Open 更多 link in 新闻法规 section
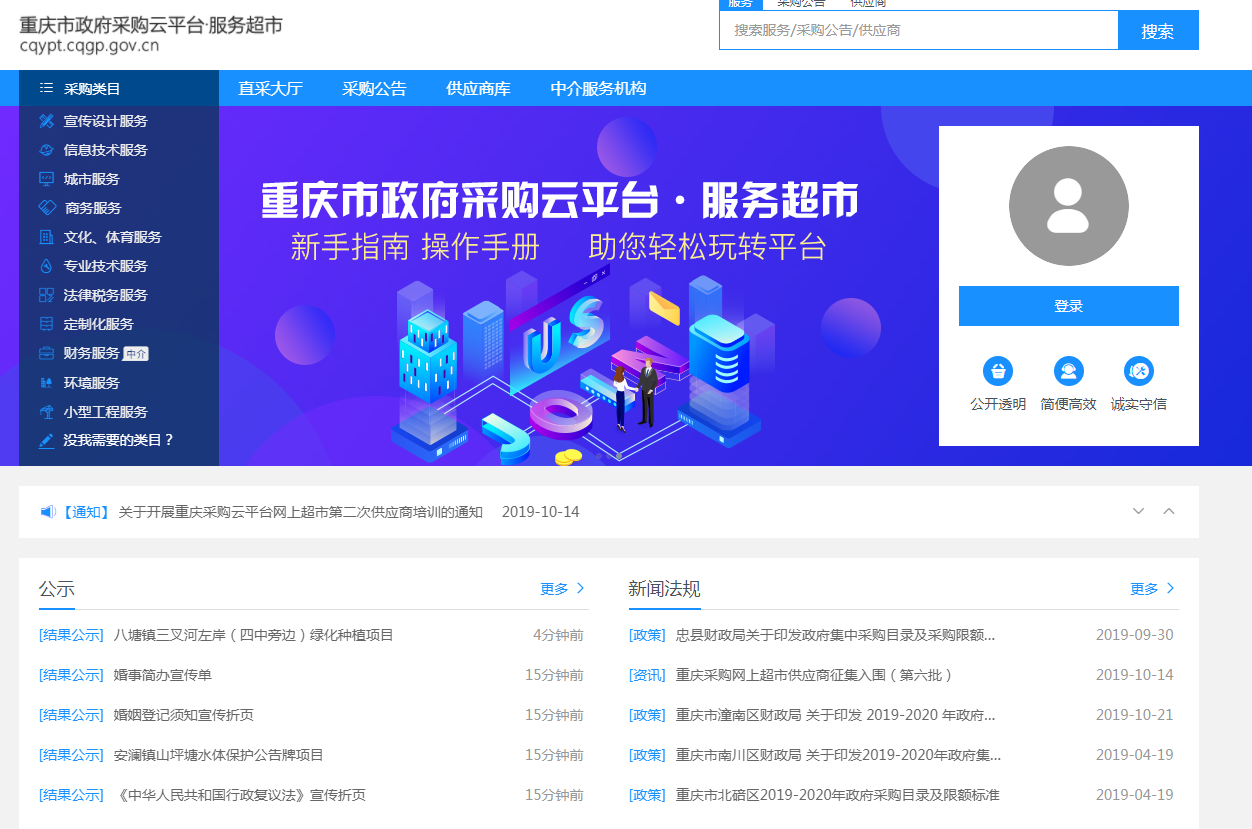This screenshot has width=1252, height=829. pos(1148,589)
